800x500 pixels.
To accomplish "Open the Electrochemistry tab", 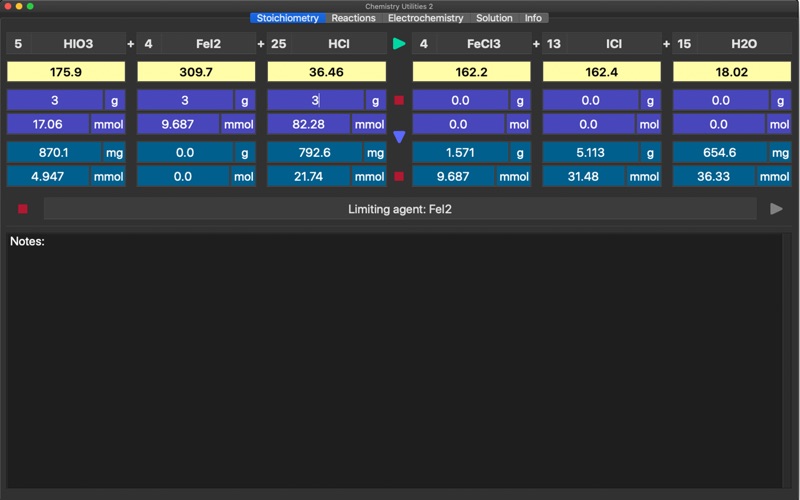I will coord(426,18).
